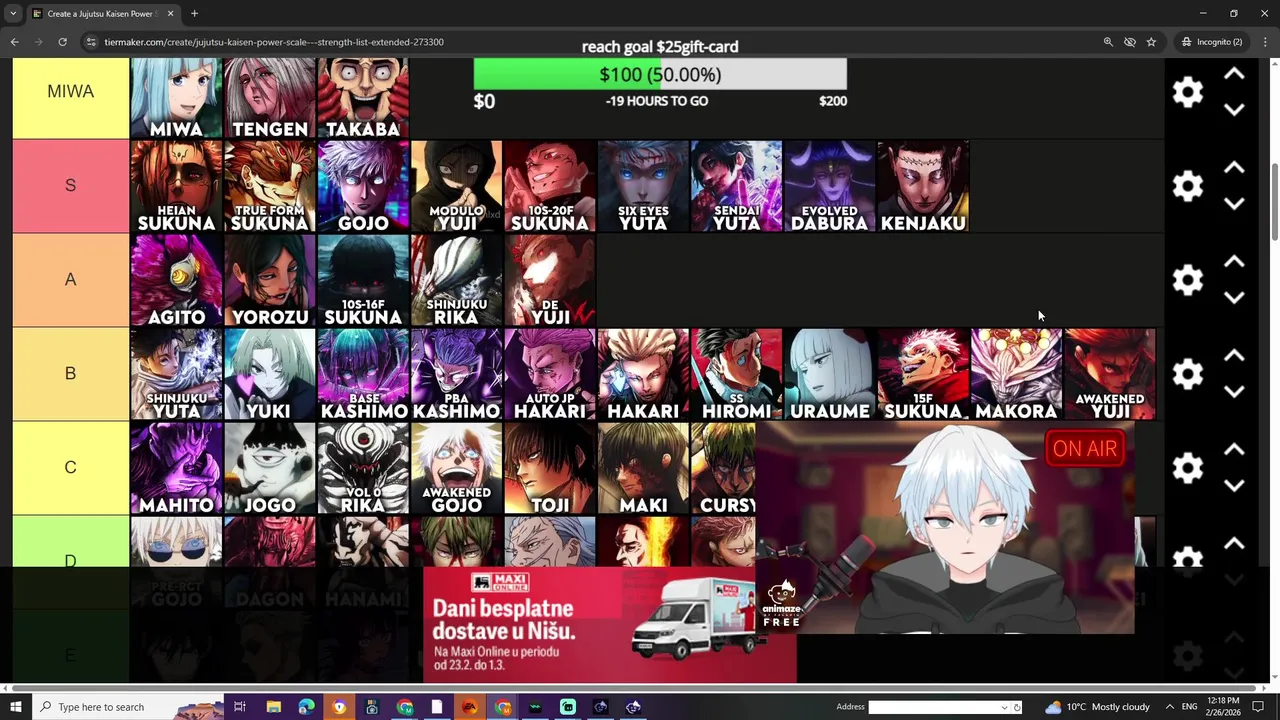The height and width of the screenshot is (720, 1280).
Task: Move the S tier row down
Action: (x=1234, y=204)
